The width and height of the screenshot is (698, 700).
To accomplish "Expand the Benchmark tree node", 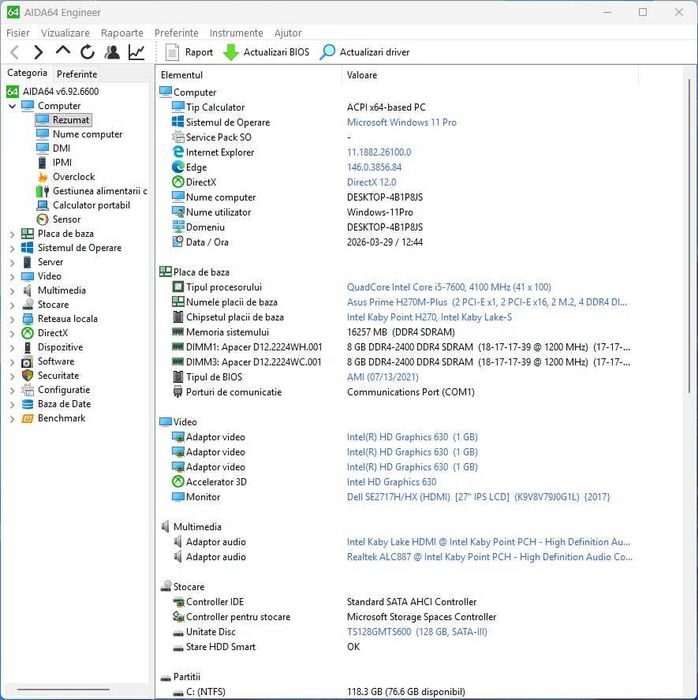I will 12,419.
